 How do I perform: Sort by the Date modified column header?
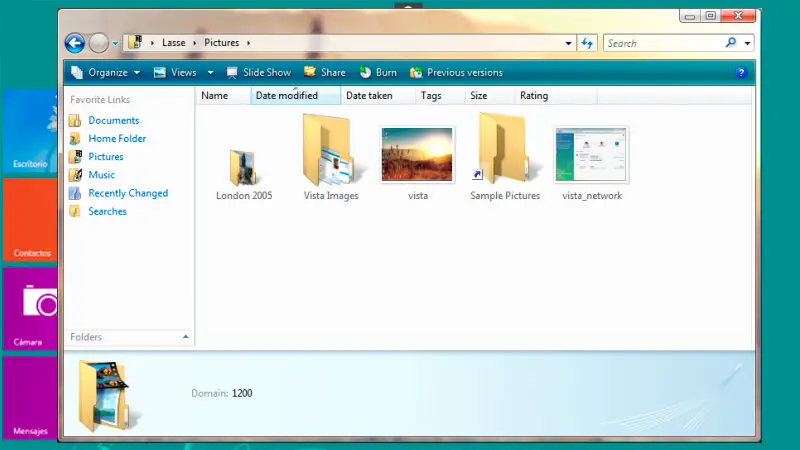click(295, 95)
